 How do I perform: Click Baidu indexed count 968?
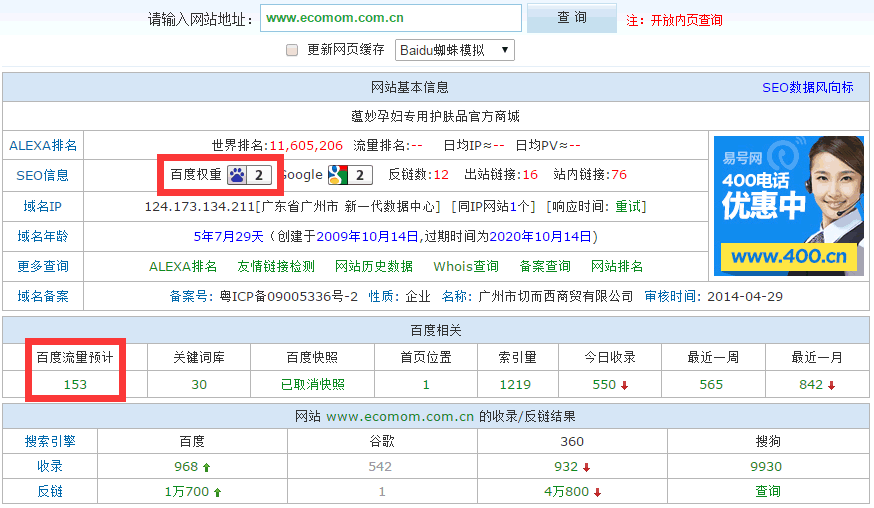click(x=186, y=467)
